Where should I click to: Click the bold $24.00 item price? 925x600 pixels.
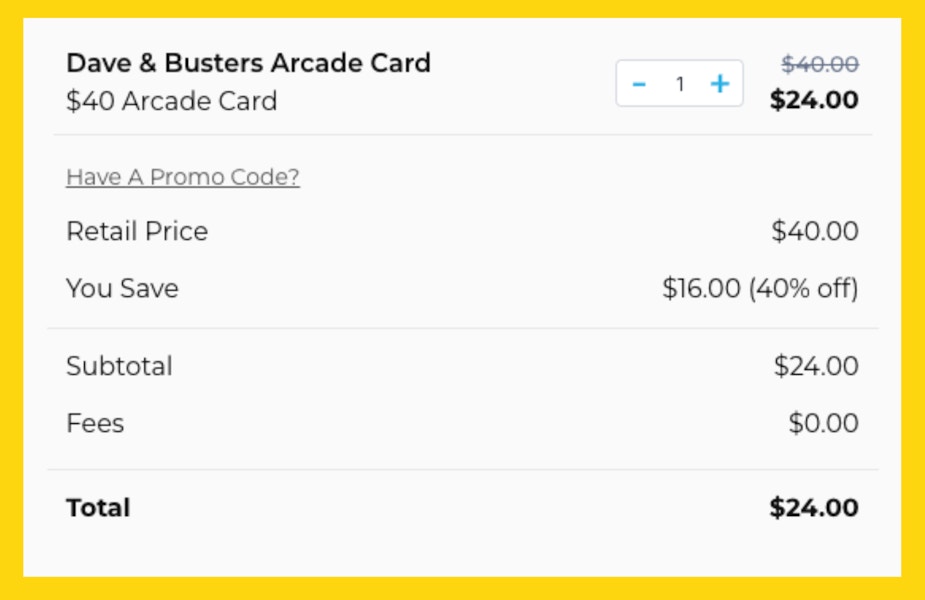point(814,100)
